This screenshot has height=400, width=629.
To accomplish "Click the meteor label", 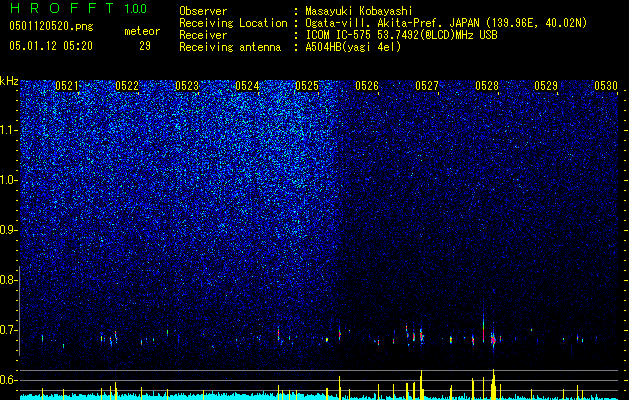I will tap(142, 31).
